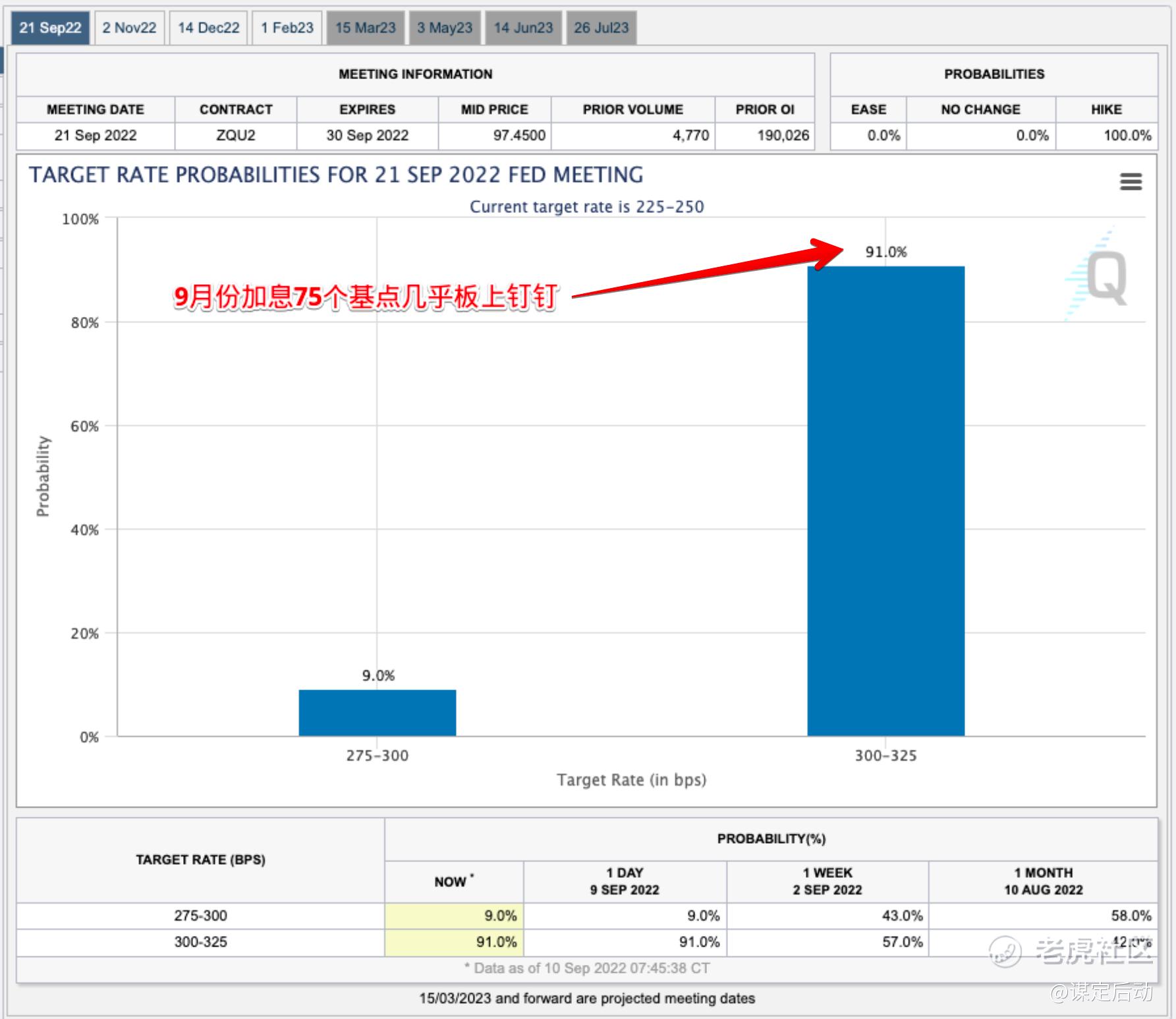Viewport: 1176px width, 1019px height.
Task: Switch to 14 Jun23 tab
Action: tap(523, 28)
